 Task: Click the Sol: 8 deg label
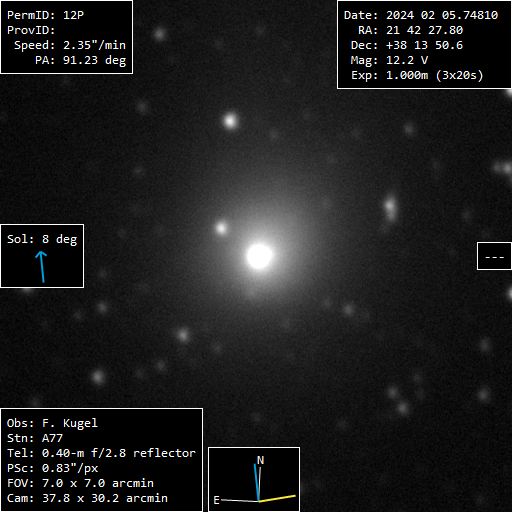[42, 239]
